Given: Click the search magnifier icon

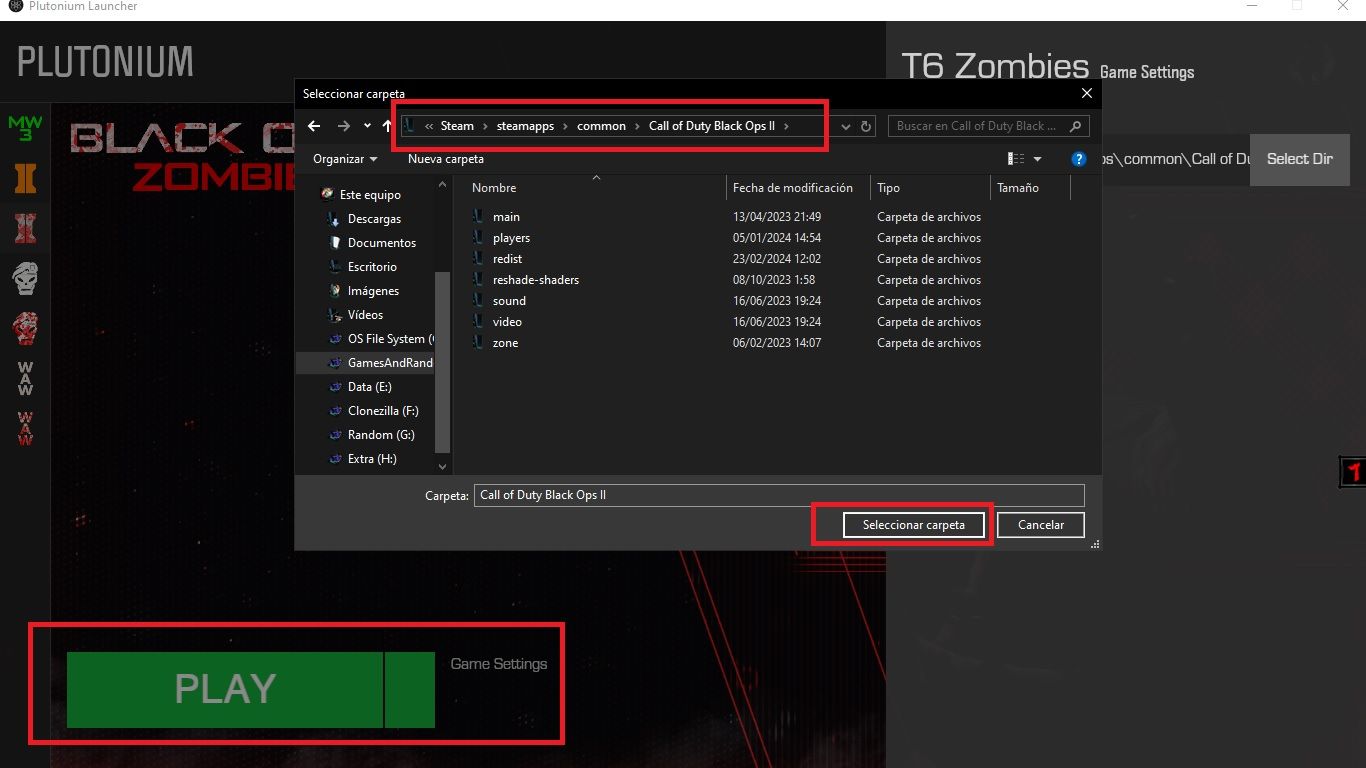Looking at the screenshot, I should click(1075, 126).
